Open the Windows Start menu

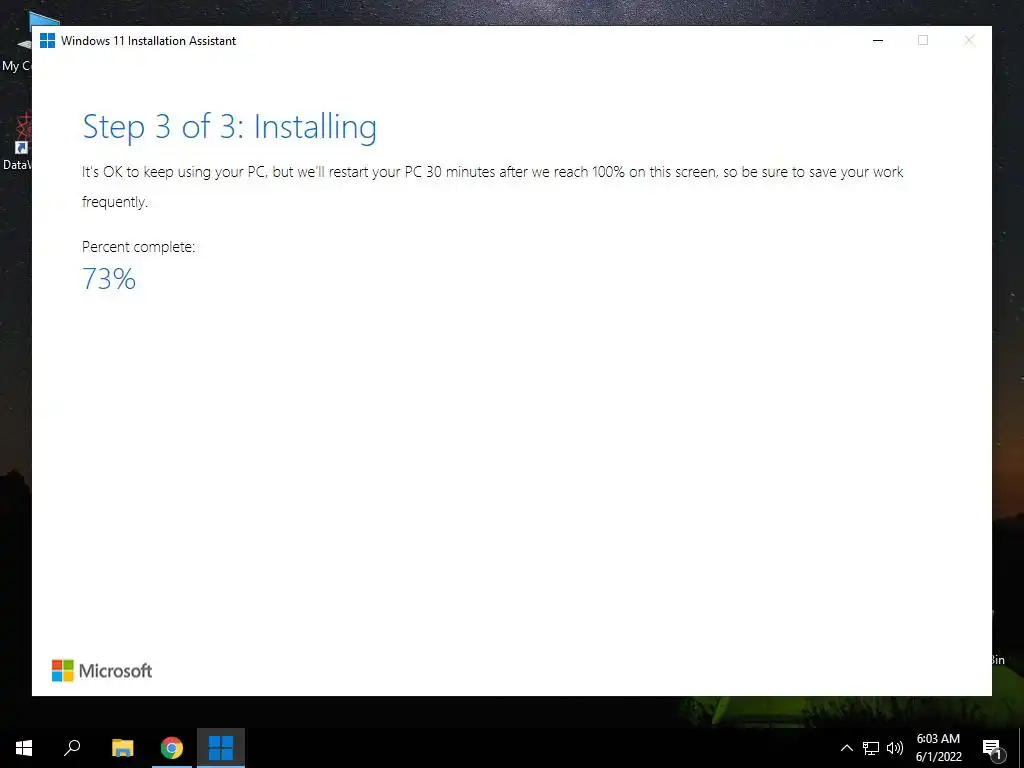pos(24,748)
